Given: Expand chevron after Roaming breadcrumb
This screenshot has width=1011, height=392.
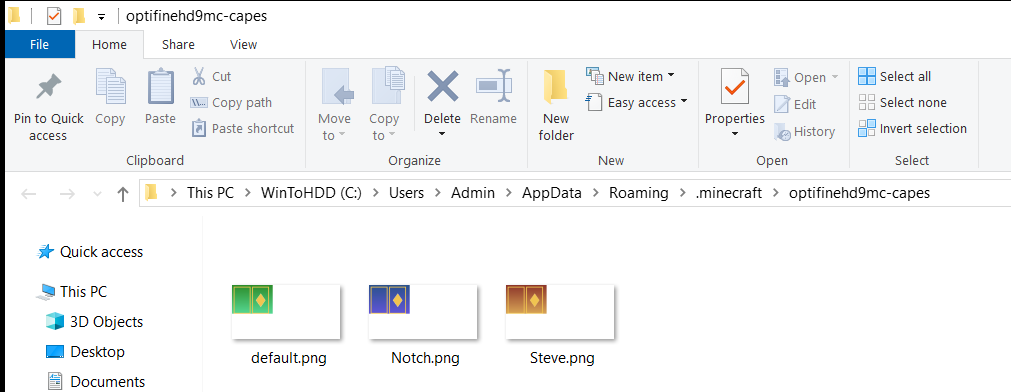Looking at the screenshot, I should click(682, 193).
